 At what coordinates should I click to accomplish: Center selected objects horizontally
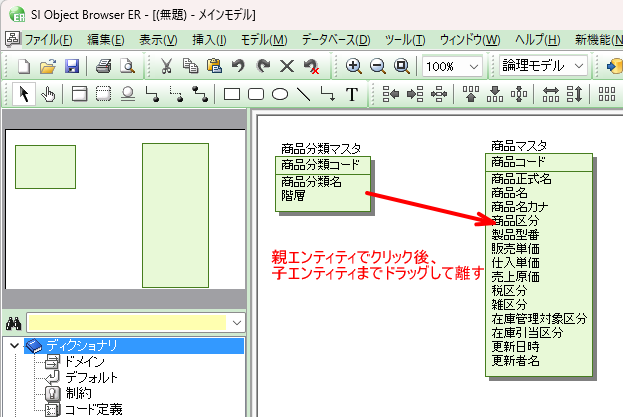(x=439, y=95)
